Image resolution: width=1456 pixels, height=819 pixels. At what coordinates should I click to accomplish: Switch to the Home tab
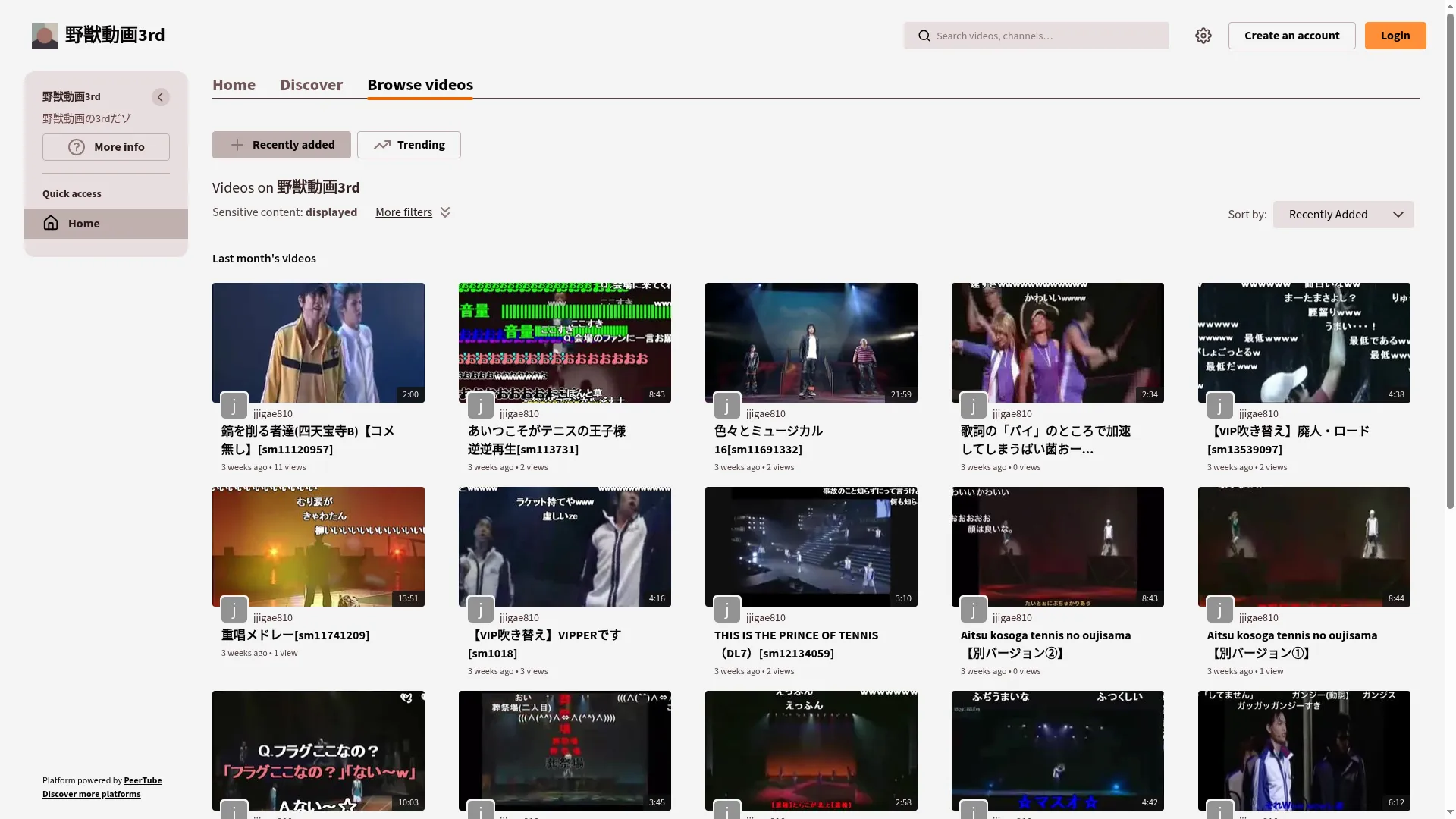coord(234,85)
